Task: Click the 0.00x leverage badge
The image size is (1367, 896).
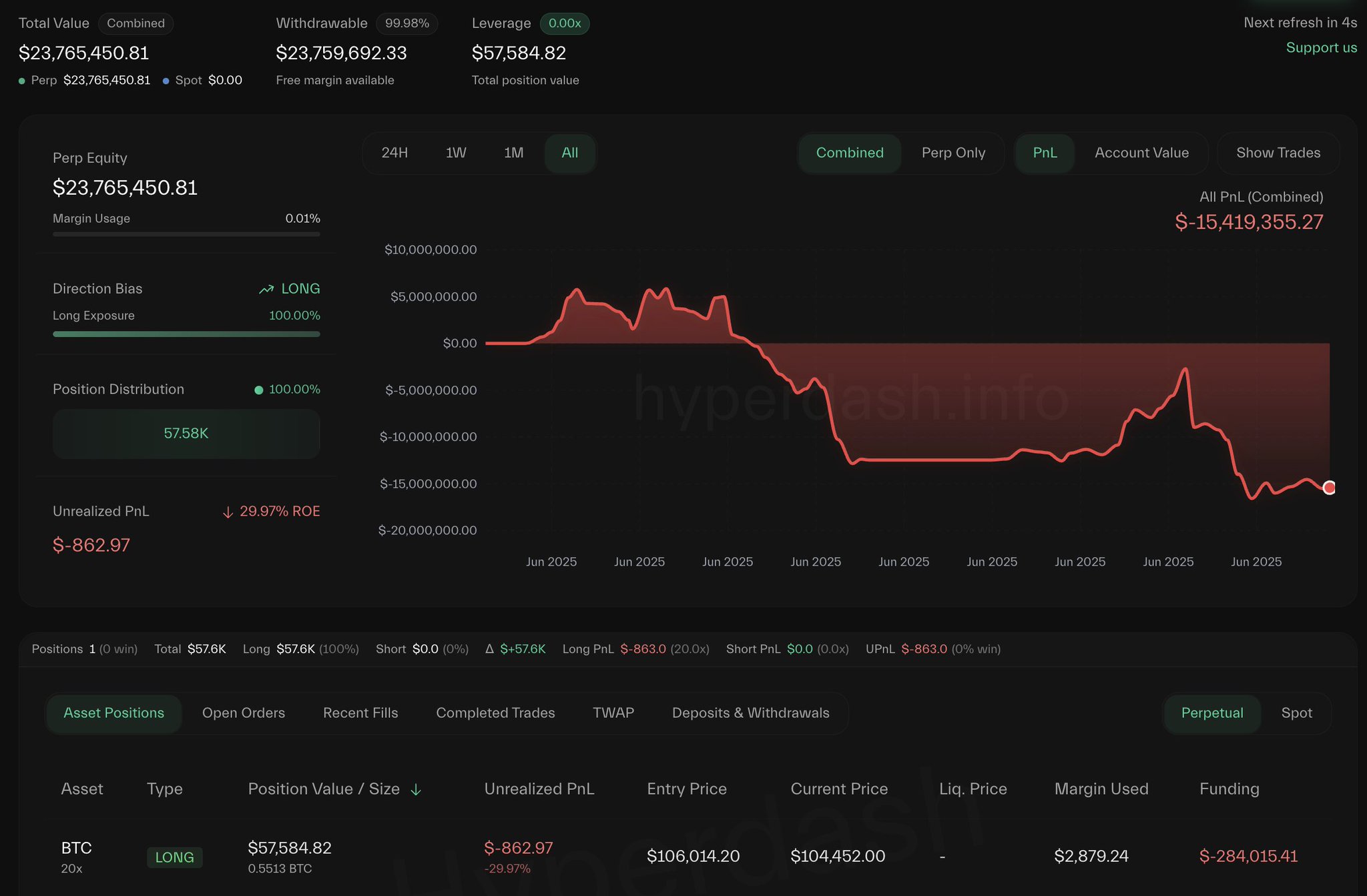Action: coord(565,23)
